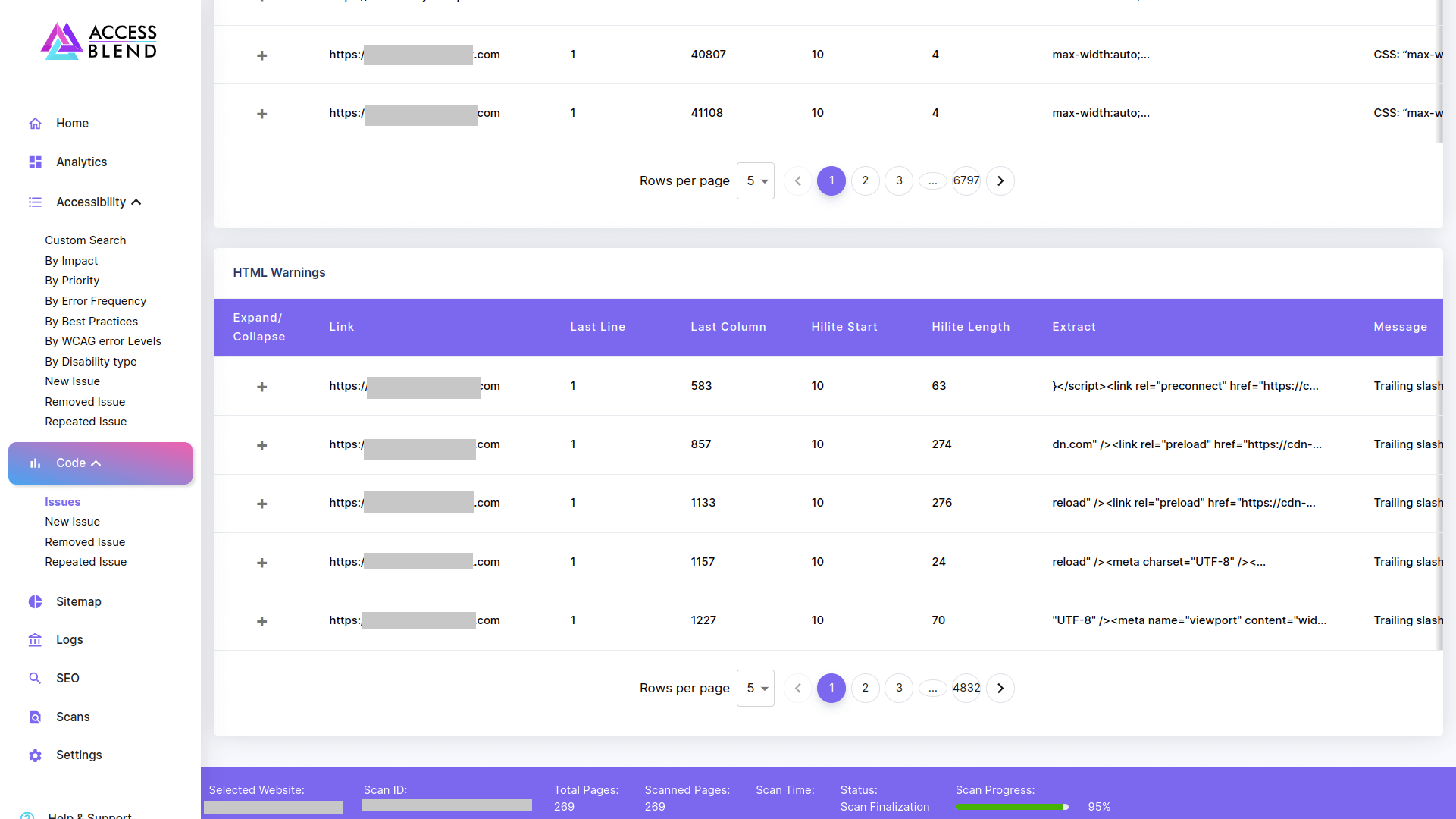
Task: Expand HTML warning row with column 1227
Action: 261,621
